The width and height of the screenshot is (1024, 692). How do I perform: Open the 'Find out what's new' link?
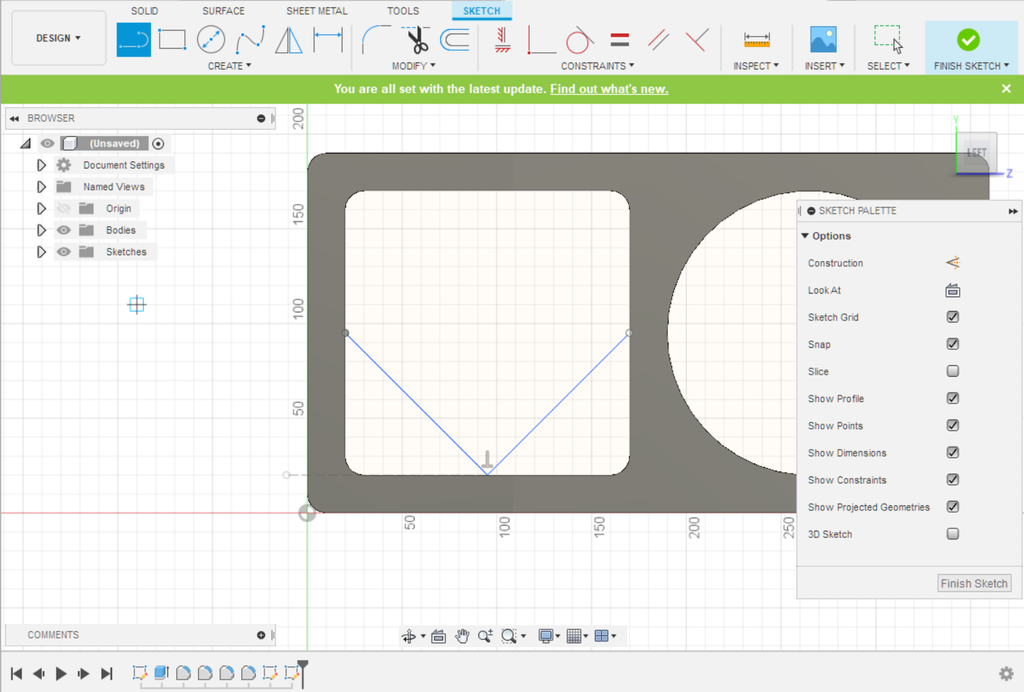(609, 89)
